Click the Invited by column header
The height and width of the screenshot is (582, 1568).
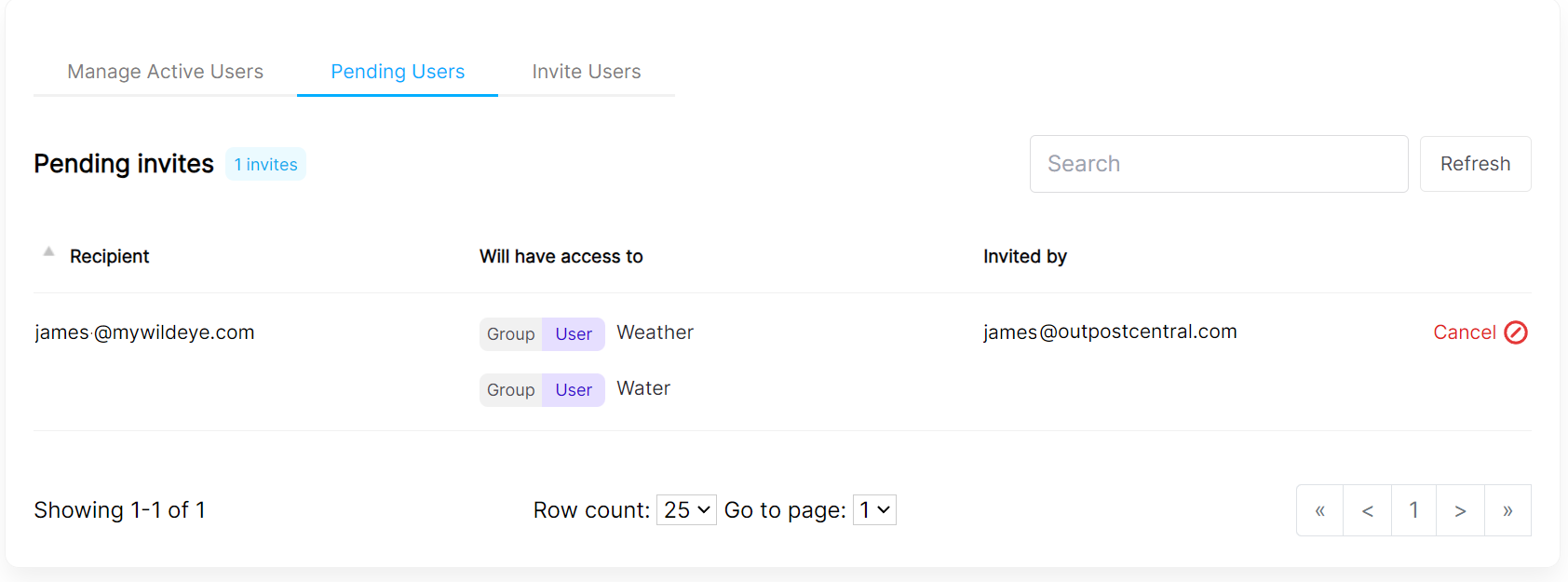[x=1024, y=256]
